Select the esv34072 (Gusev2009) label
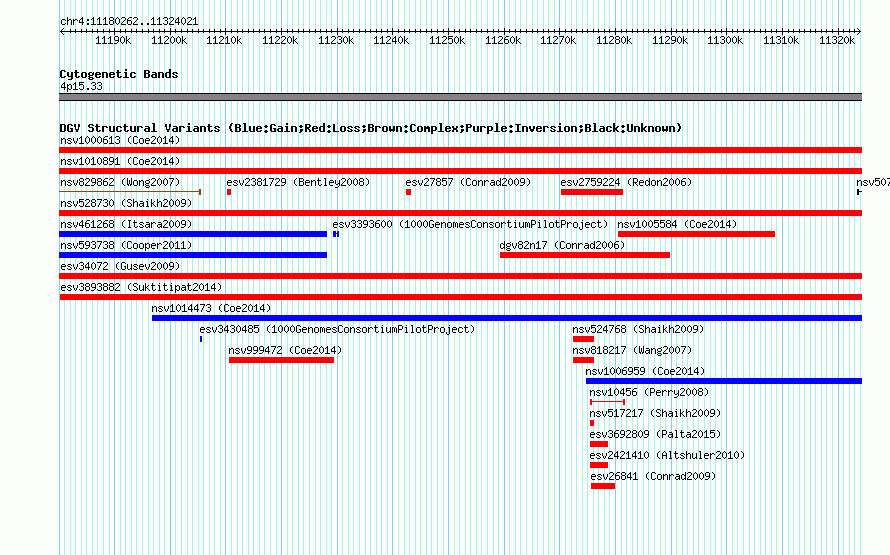This screenshot has width=890, height=555. [x=120, y=266]
